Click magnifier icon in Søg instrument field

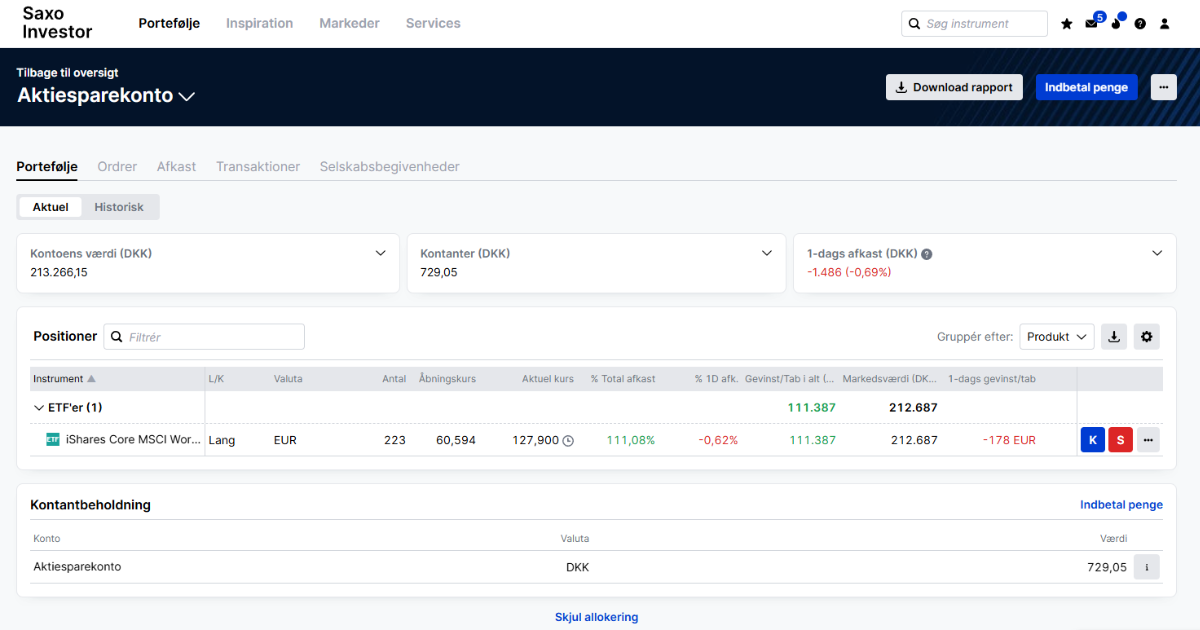coord(914,24)
